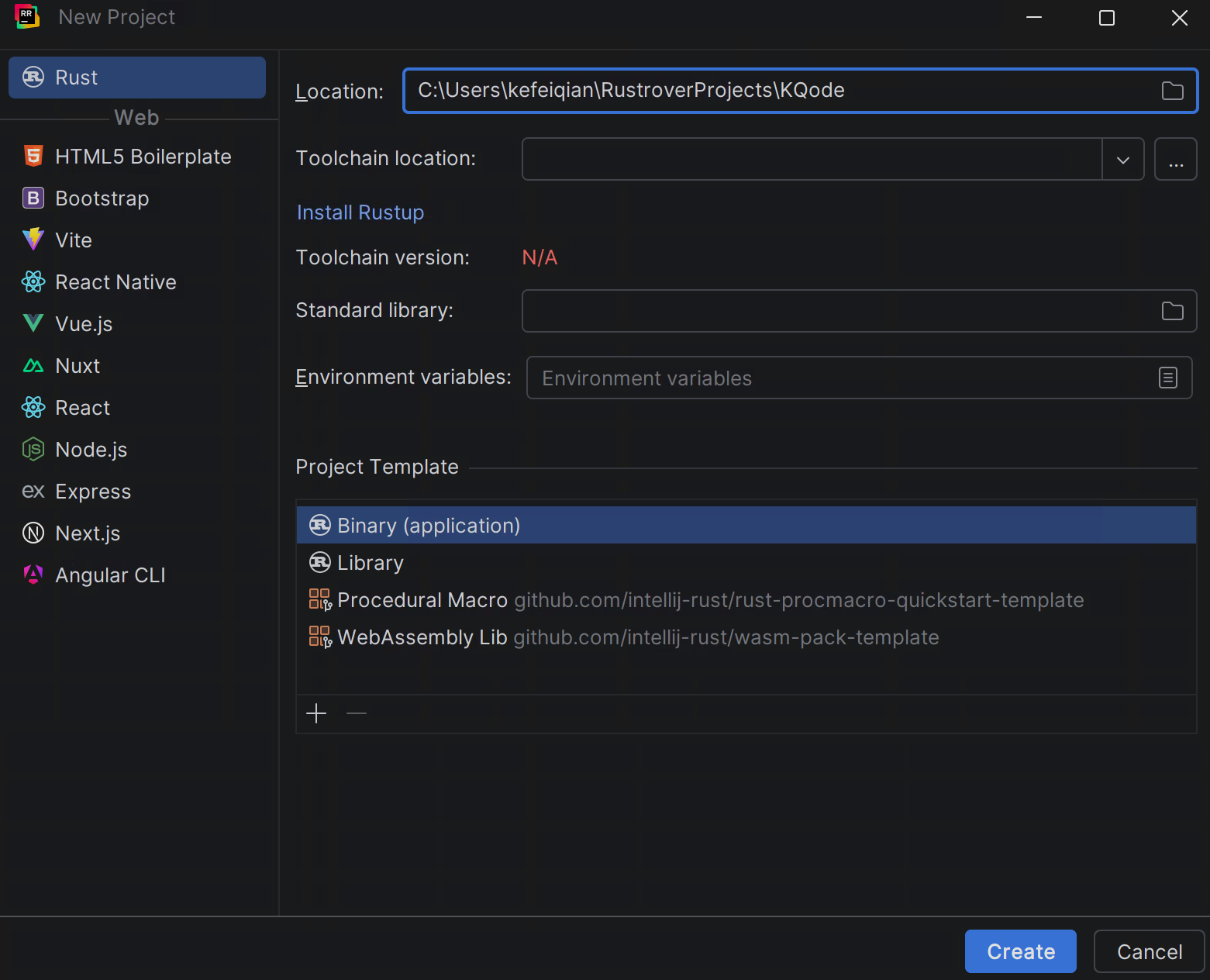Click the github.com wasm-pack-template URL text
The height and width of the screenshot is (980, 1210).
[x=726, y=637]
